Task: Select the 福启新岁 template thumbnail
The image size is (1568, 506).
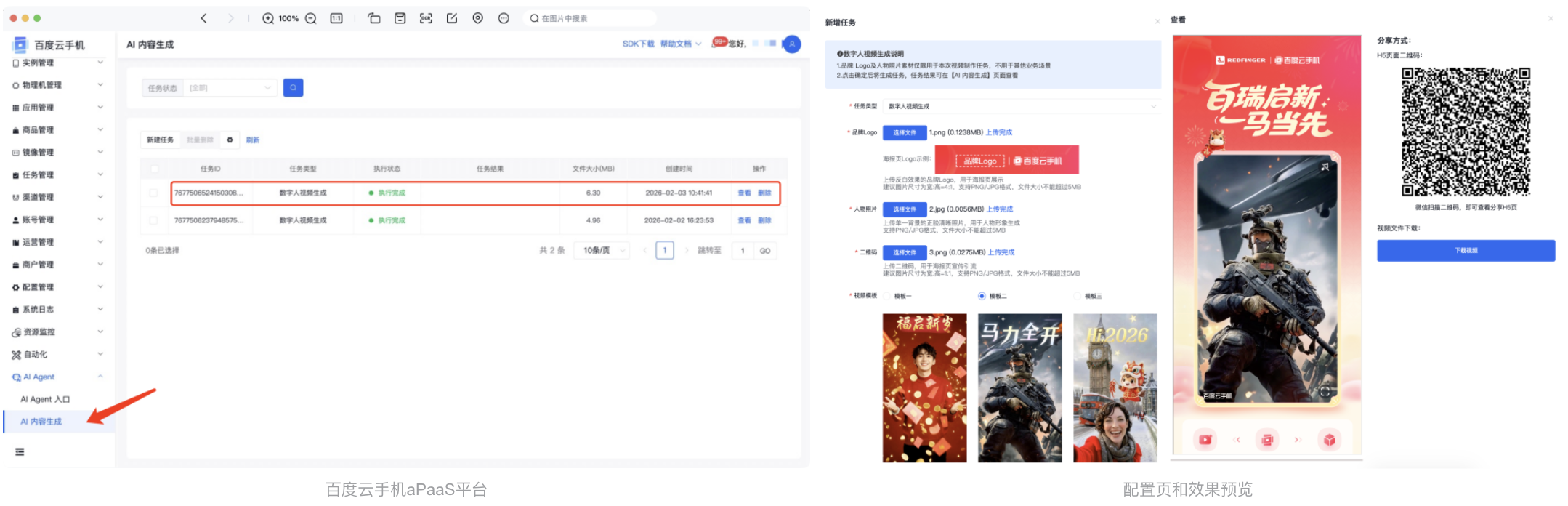Action: (924, 387)
